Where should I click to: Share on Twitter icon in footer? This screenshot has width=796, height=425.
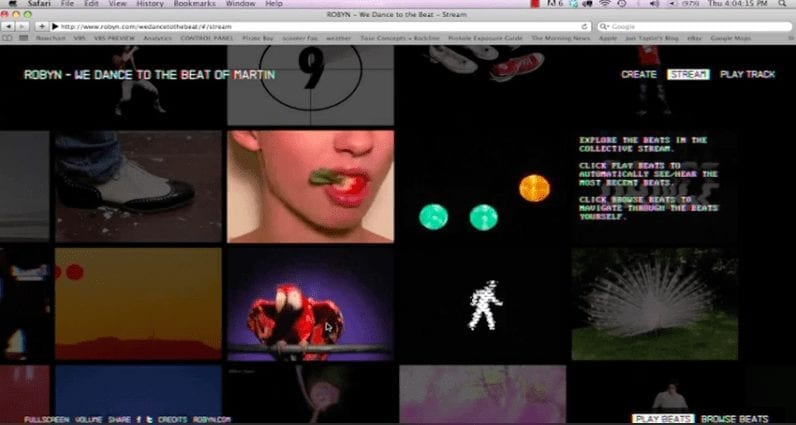point(149,420)
